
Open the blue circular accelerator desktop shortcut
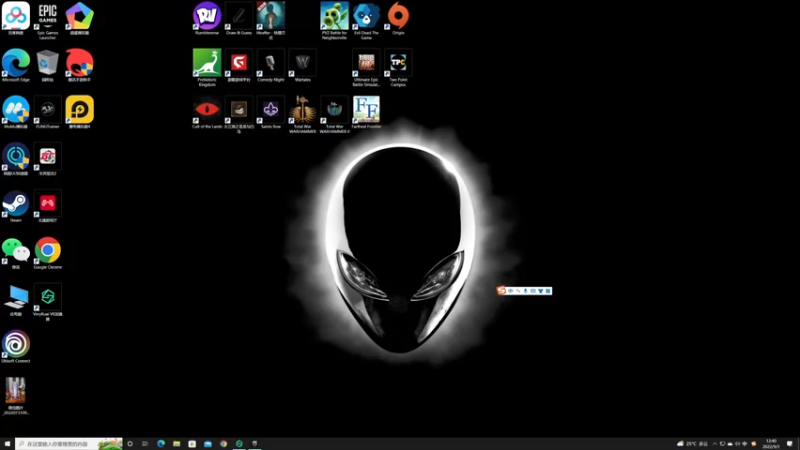(x=16, y=159)
